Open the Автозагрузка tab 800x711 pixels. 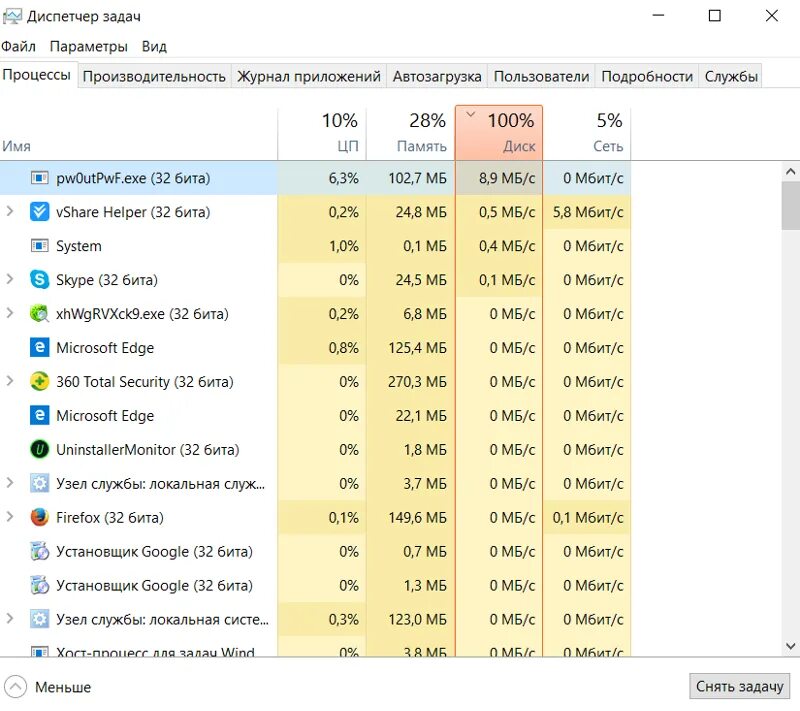[437, 76]
